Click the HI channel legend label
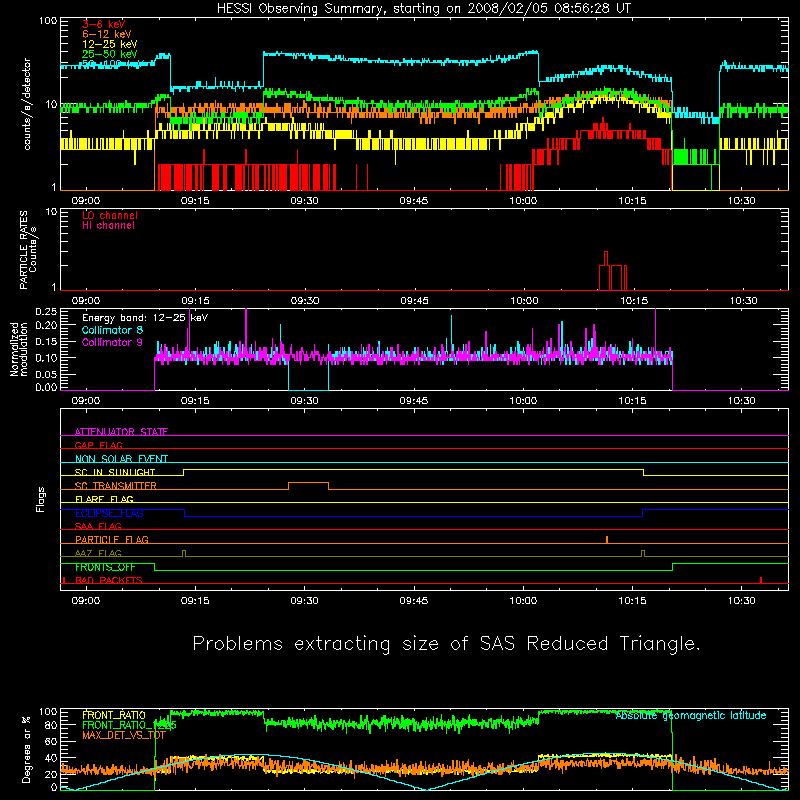The width and height of the screenshot is (800, 800). coord(108,226)
